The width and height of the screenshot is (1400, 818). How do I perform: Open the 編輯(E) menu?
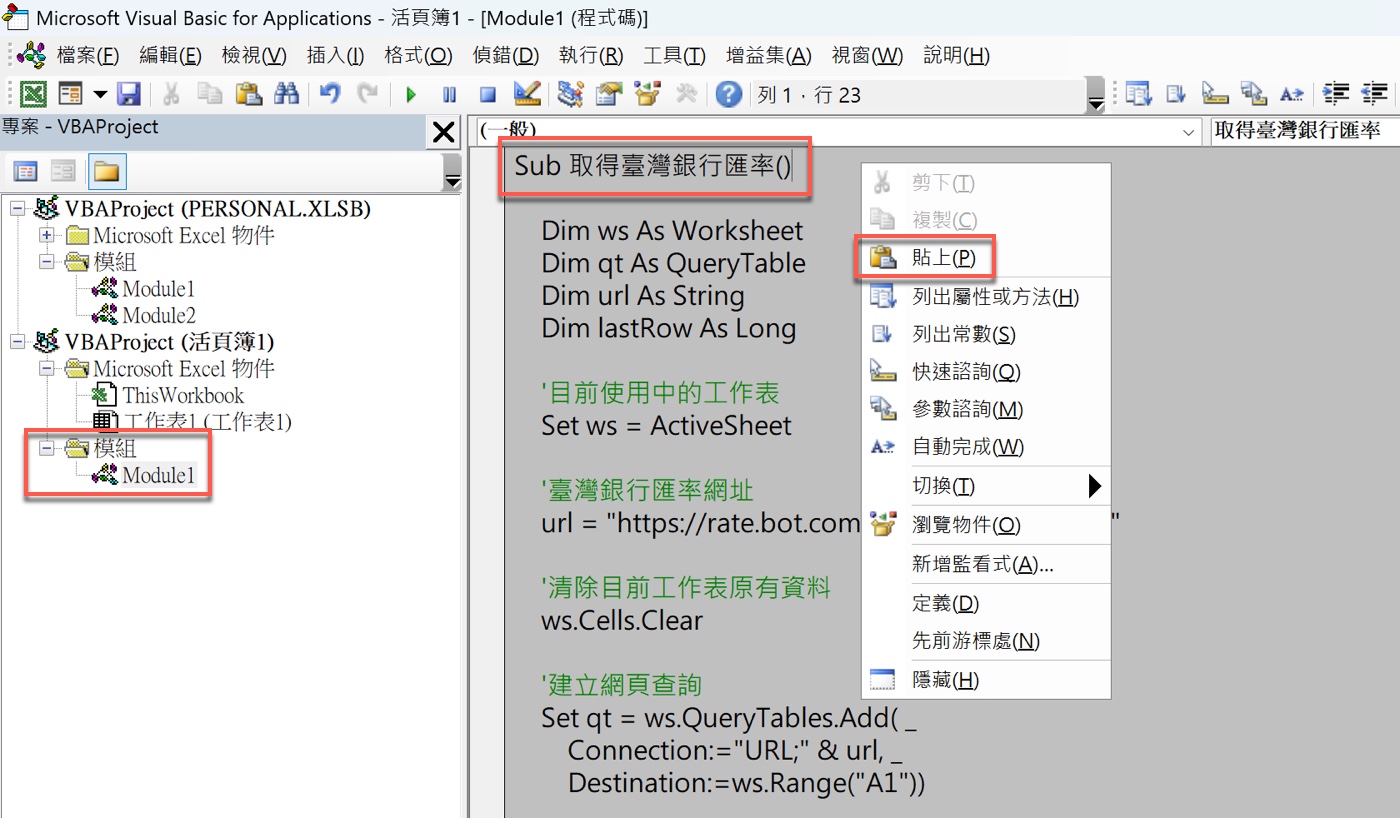pyautogui.click(x=171, y=55)
